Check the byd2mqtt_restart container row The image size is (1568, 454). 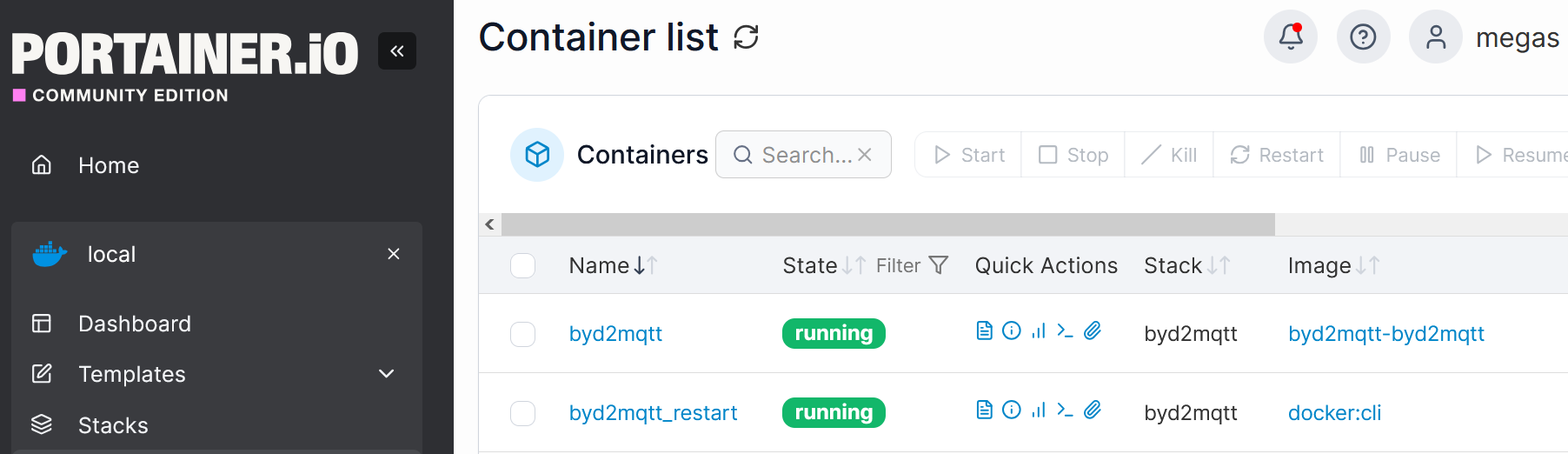pos(522,413)
